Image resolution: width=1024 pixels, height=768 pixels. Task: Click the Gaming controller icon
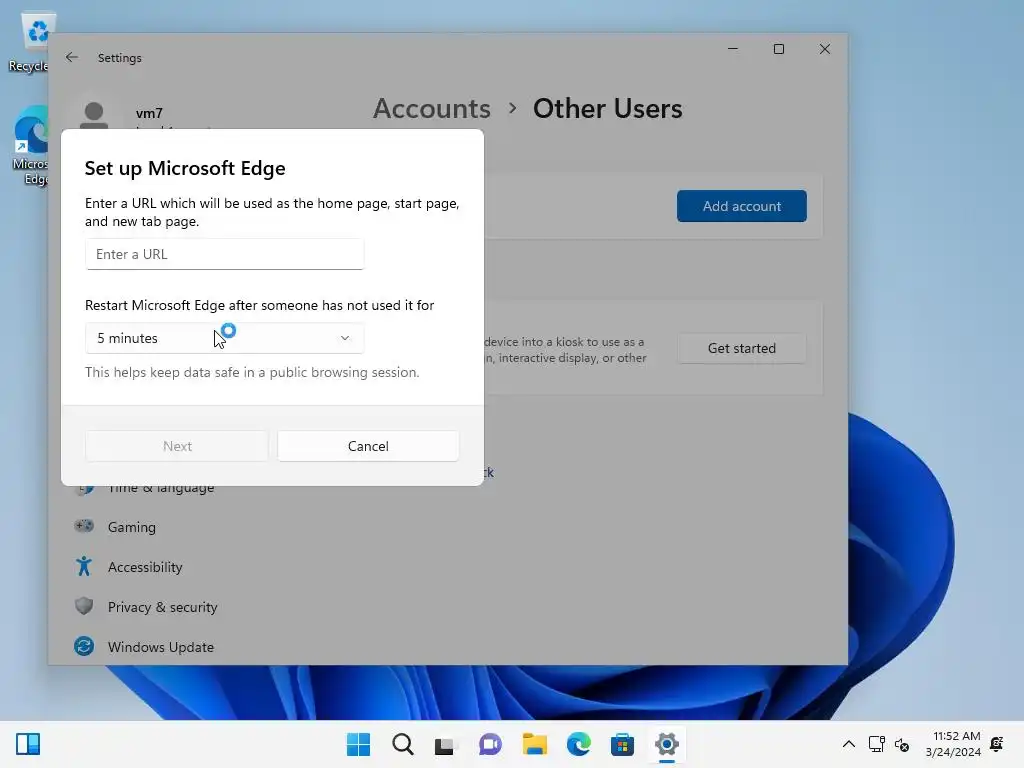point(84,526)
